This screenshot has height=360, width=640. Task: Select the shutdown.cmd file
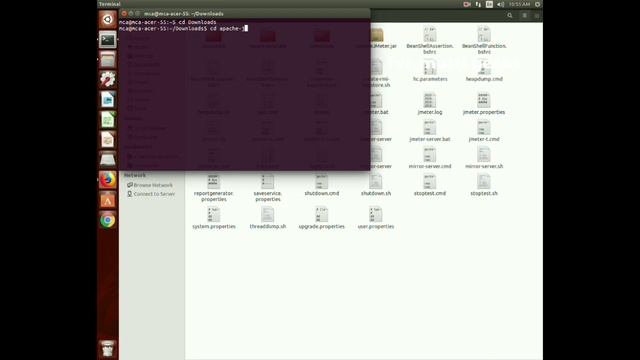point(322,185)
